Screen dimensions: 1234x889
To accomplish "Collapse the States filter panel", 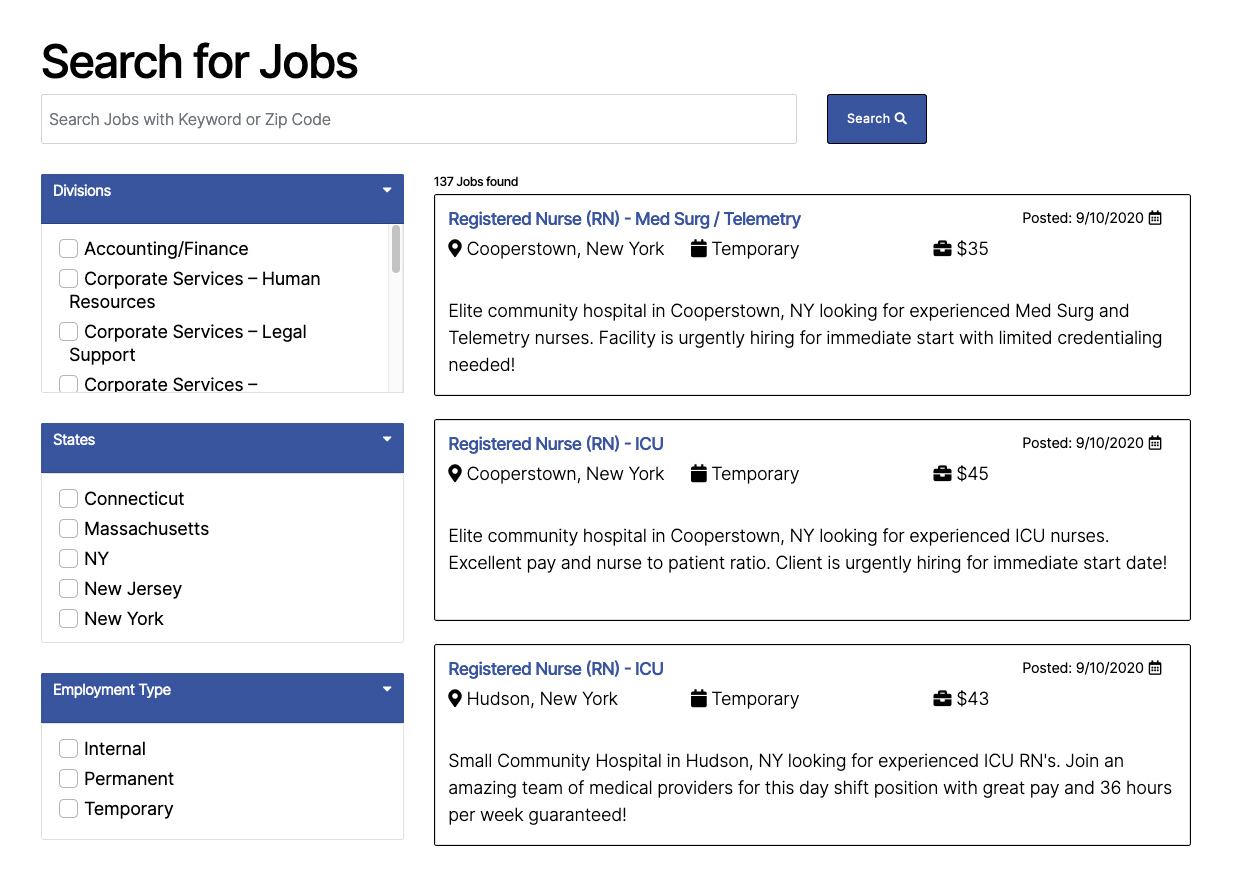I will click(x=387, y=437).
